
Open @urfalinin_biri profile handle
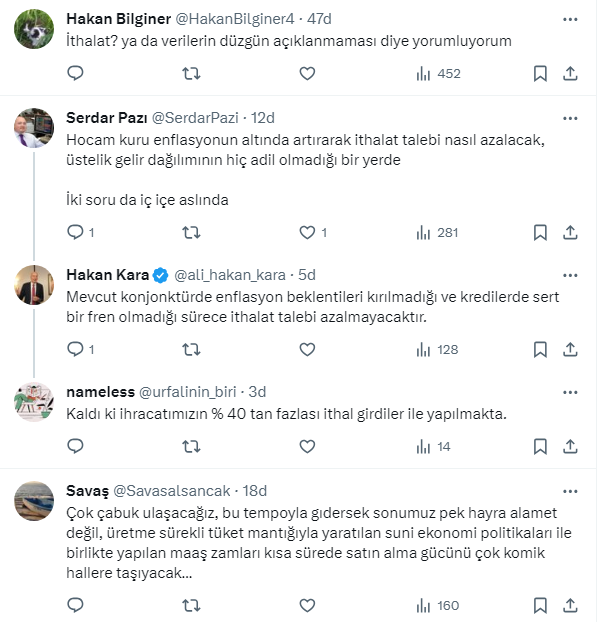(x=196, y=391)
